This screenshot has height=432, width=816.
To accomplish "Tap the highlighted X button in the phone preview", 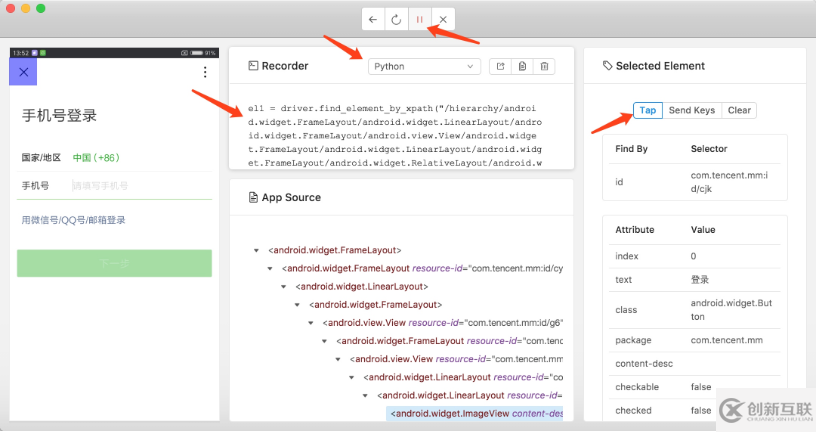I will coord(23,71).
